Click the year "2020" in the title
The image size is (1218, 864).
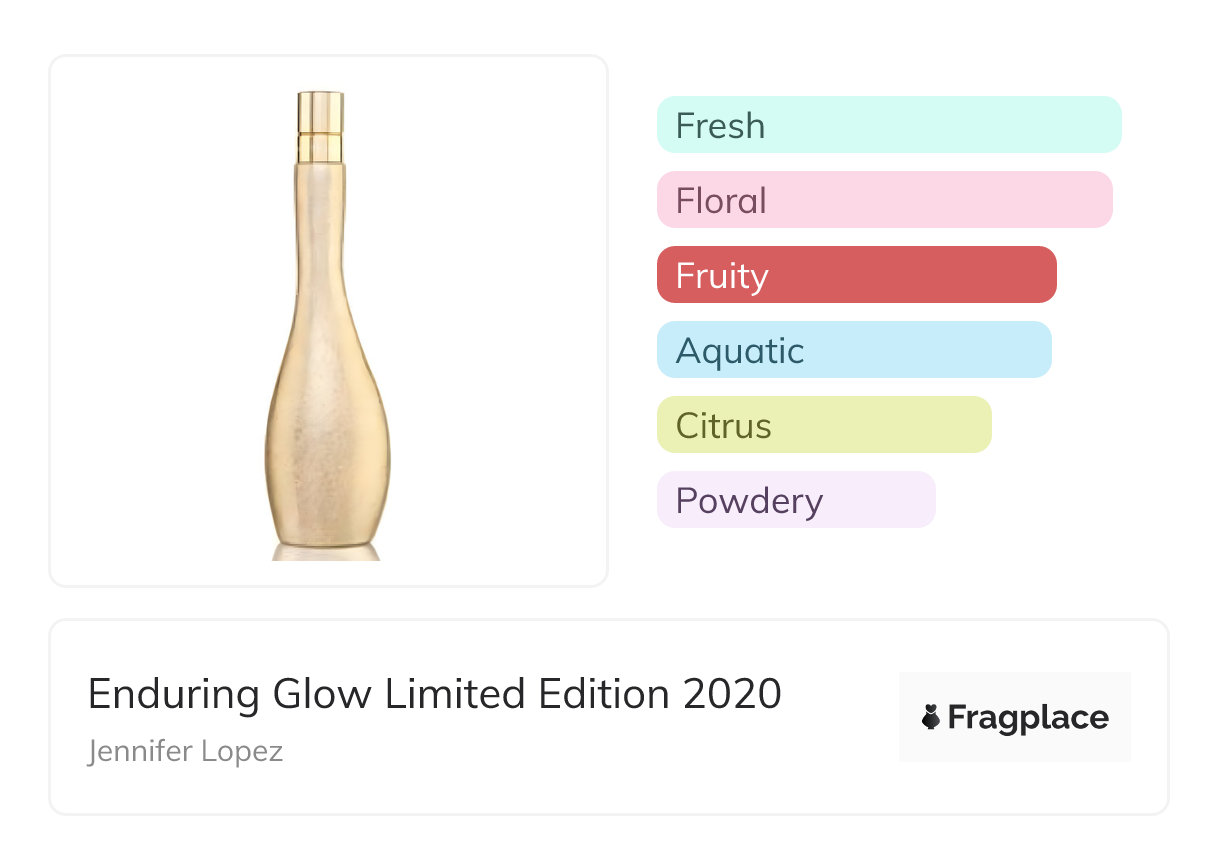pos(732,694)
